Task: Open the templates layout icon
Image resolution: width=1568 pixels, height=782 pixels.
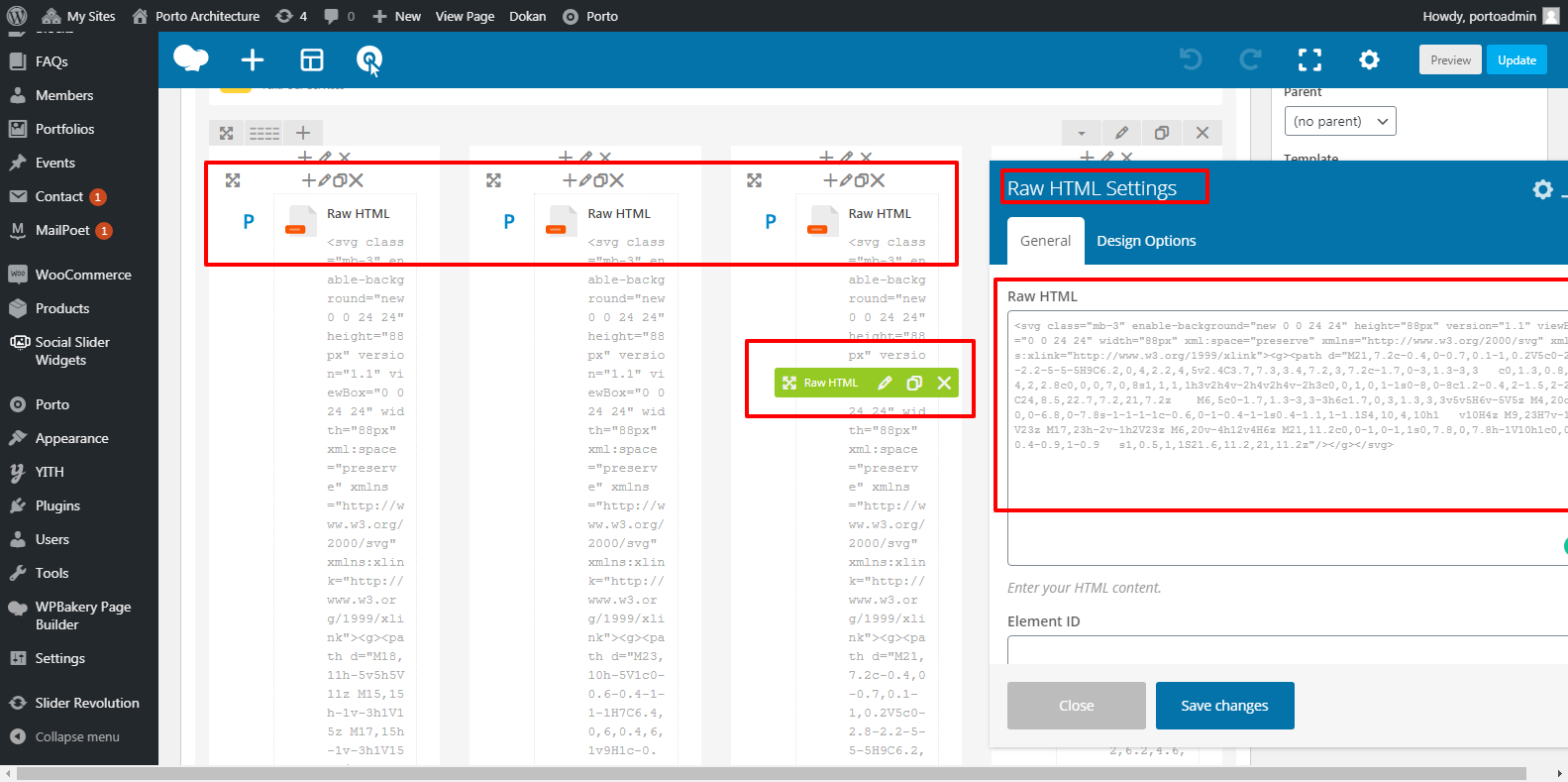Action: pyautogui.click(x=312, y=60)
